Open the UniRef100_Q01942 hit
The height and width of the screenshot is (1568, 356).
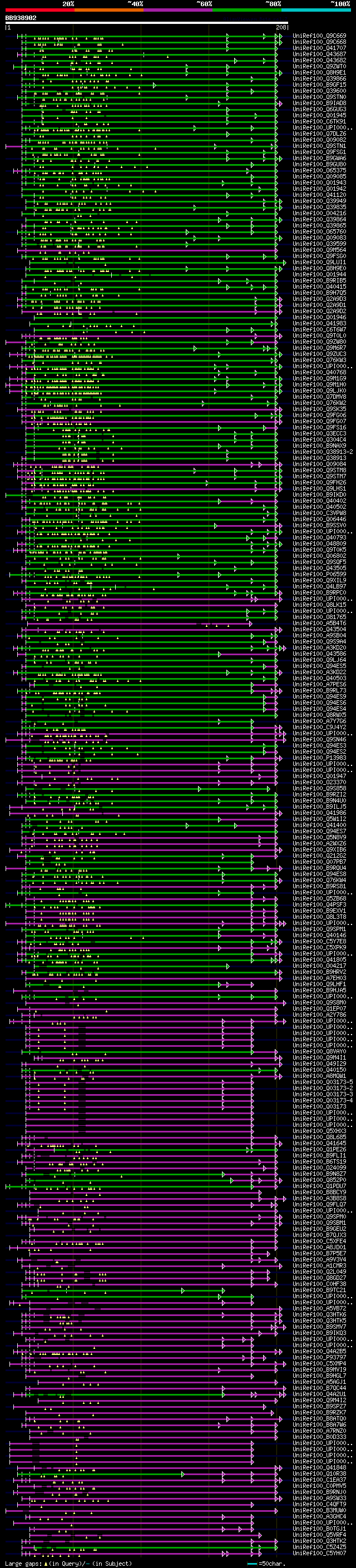click(319, 189)
